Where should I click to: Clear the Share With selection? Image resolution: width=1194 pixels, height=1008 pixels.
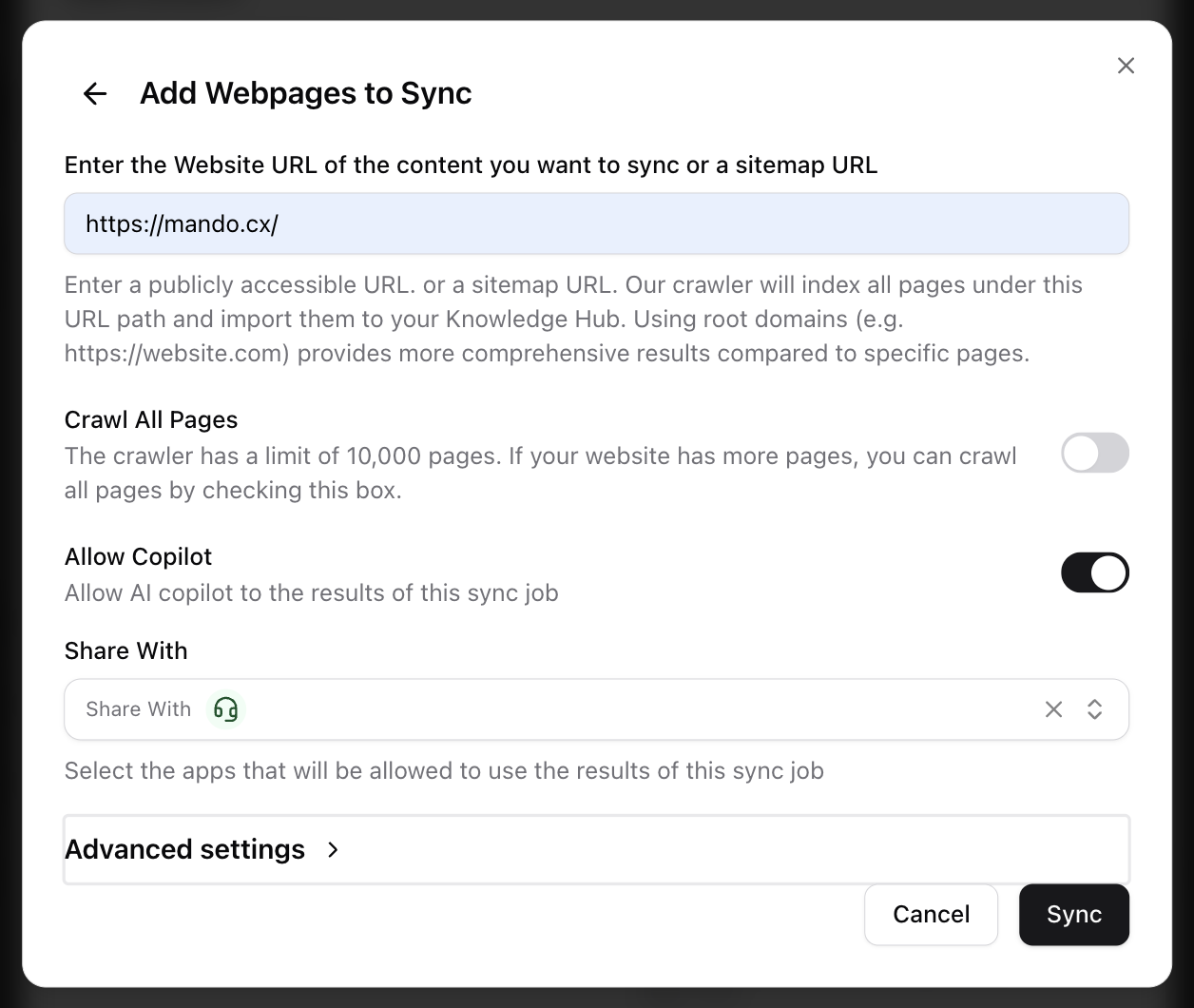click(1053, 709)
